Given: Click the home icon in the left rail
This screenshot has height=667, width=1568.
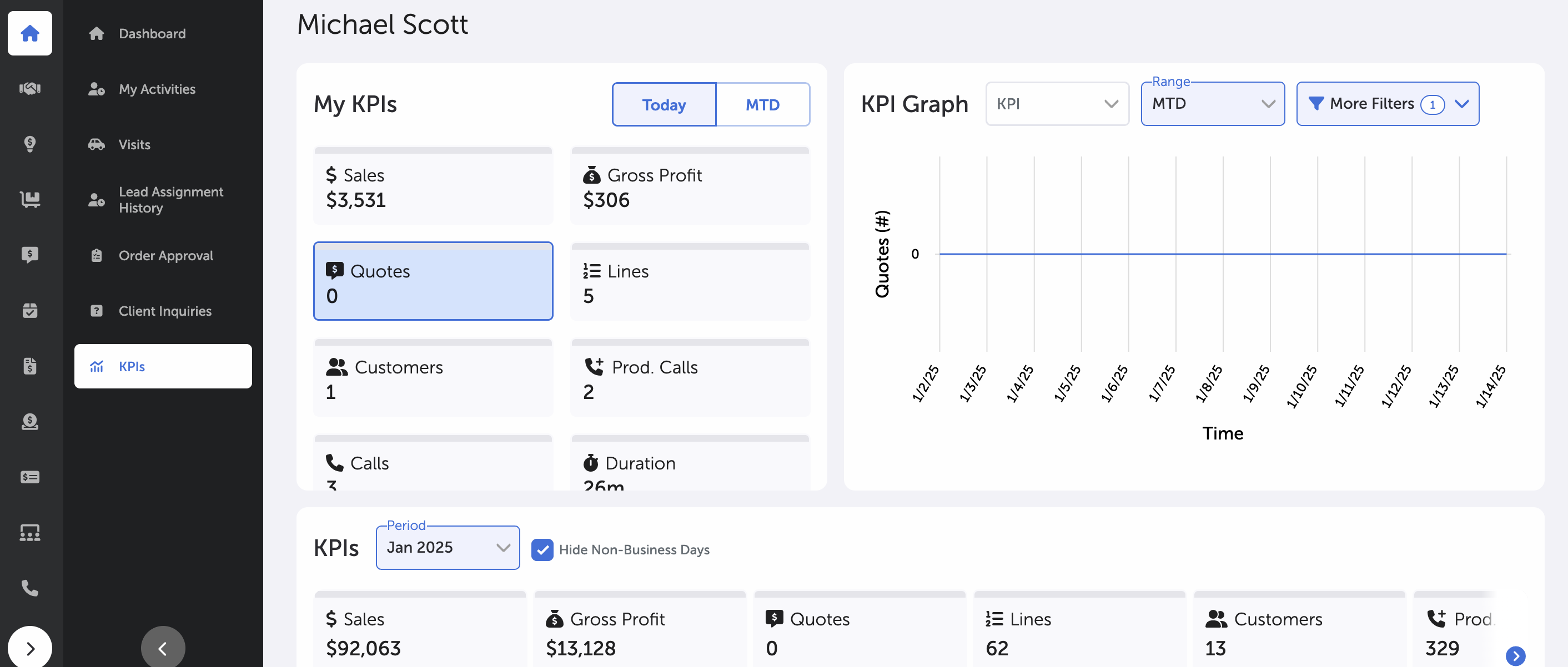Looking at the screenshot, I should point(30,33).
